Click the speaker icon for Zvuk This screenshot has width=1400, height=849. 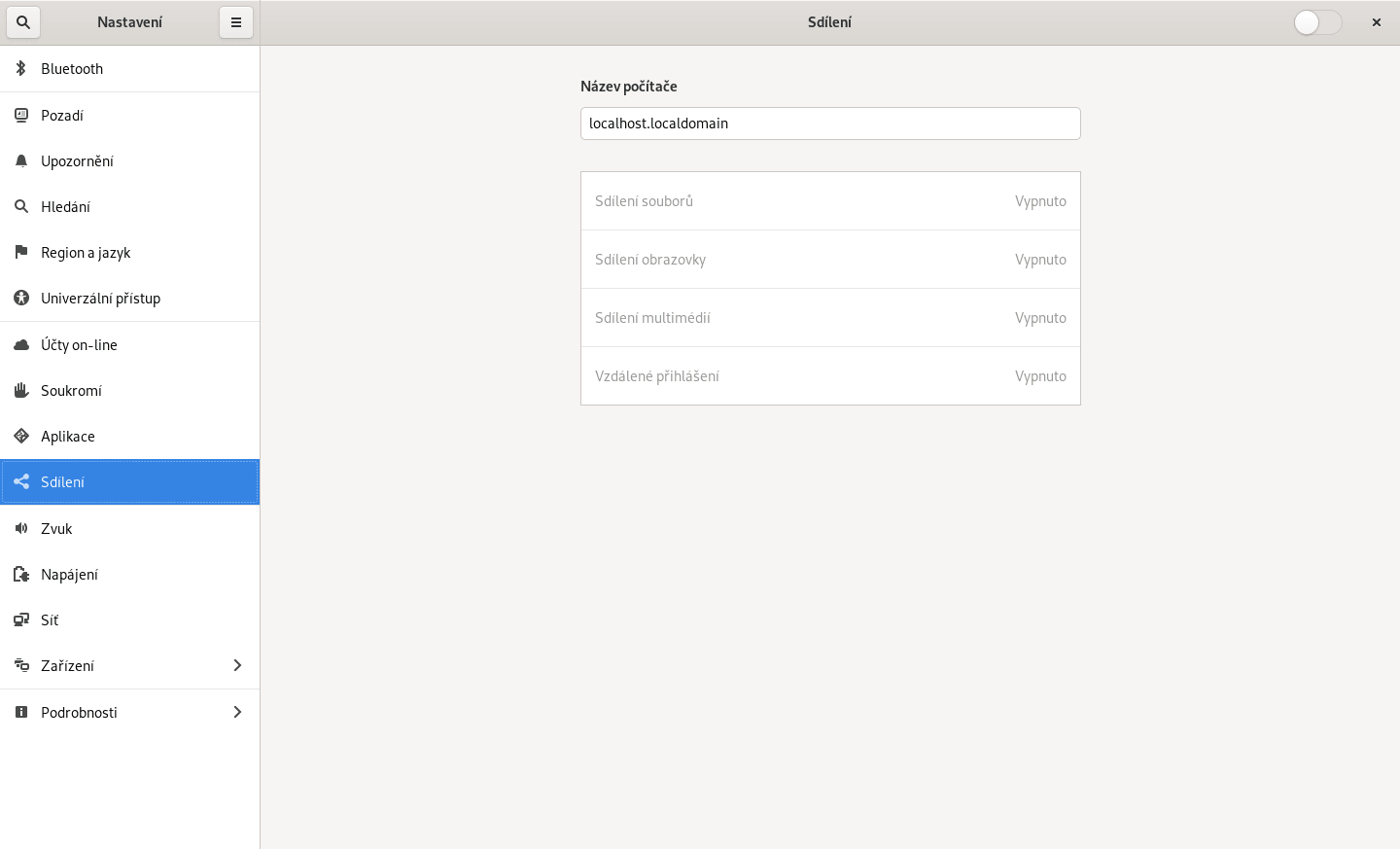click(21, 529)
